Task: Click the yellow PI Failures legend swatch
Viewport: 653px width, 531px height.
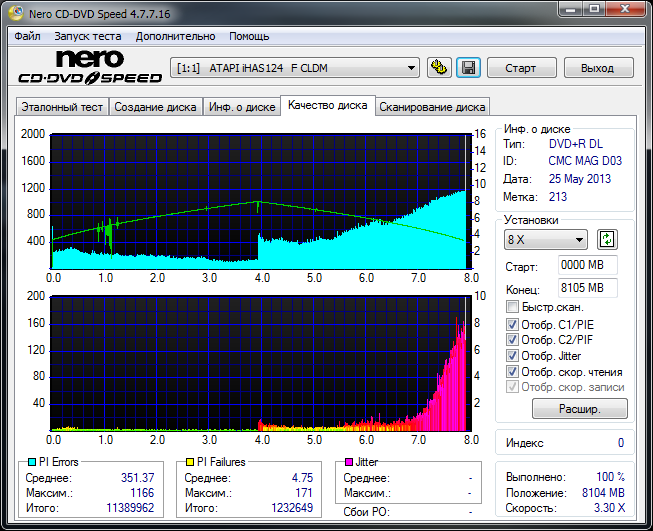Action: tap(190, 462)
